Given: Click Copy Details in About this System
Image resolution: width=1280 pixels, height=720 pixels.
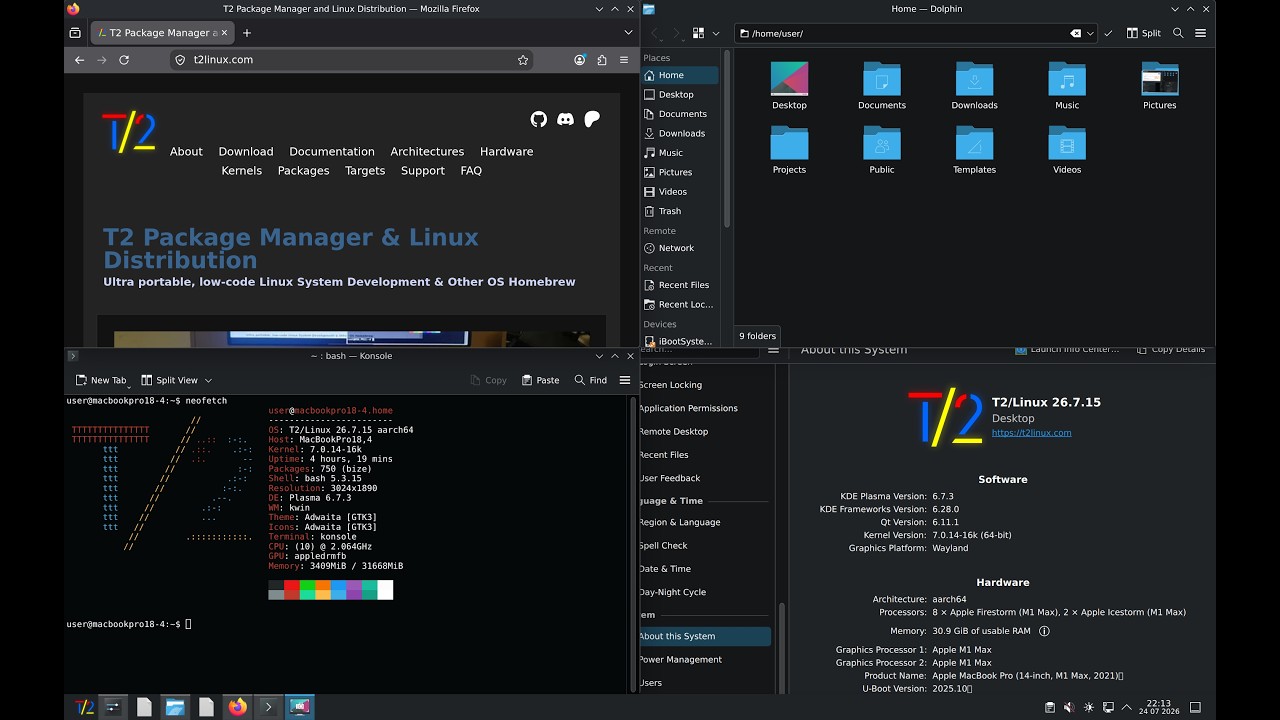Looking at the screenshot, I should (1171, 349).
